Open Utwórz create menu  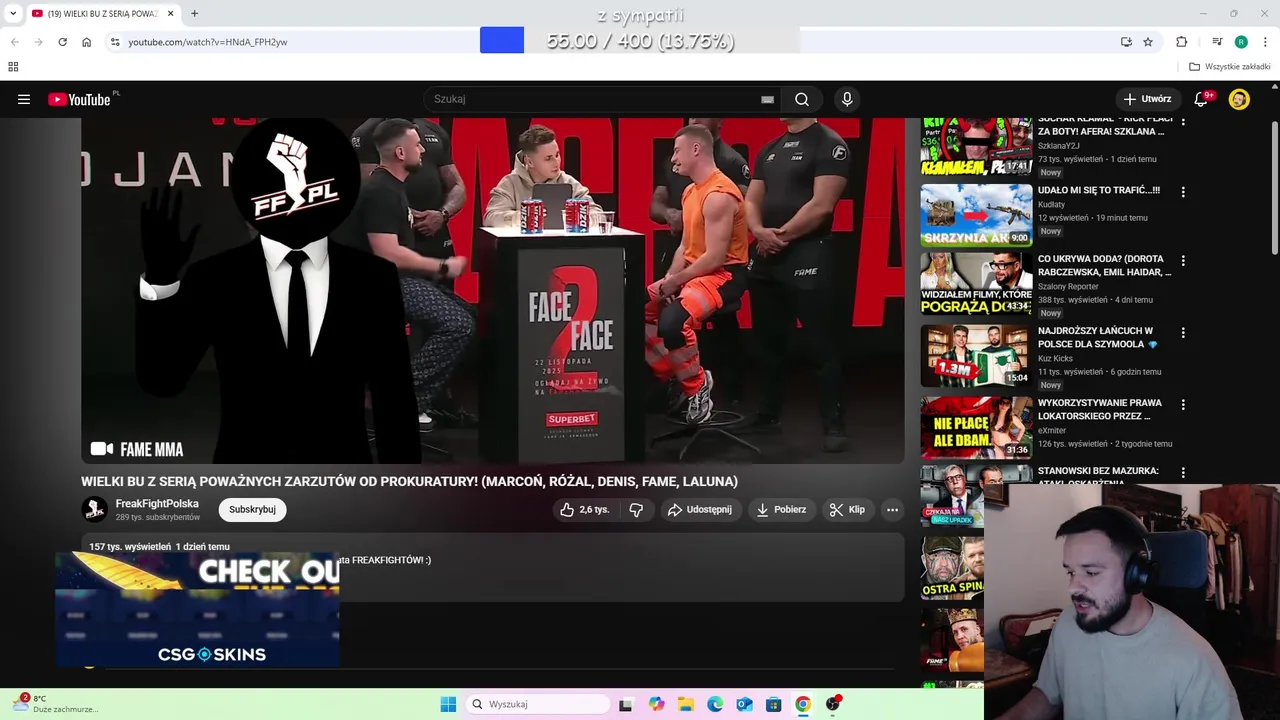(1147, 99)
